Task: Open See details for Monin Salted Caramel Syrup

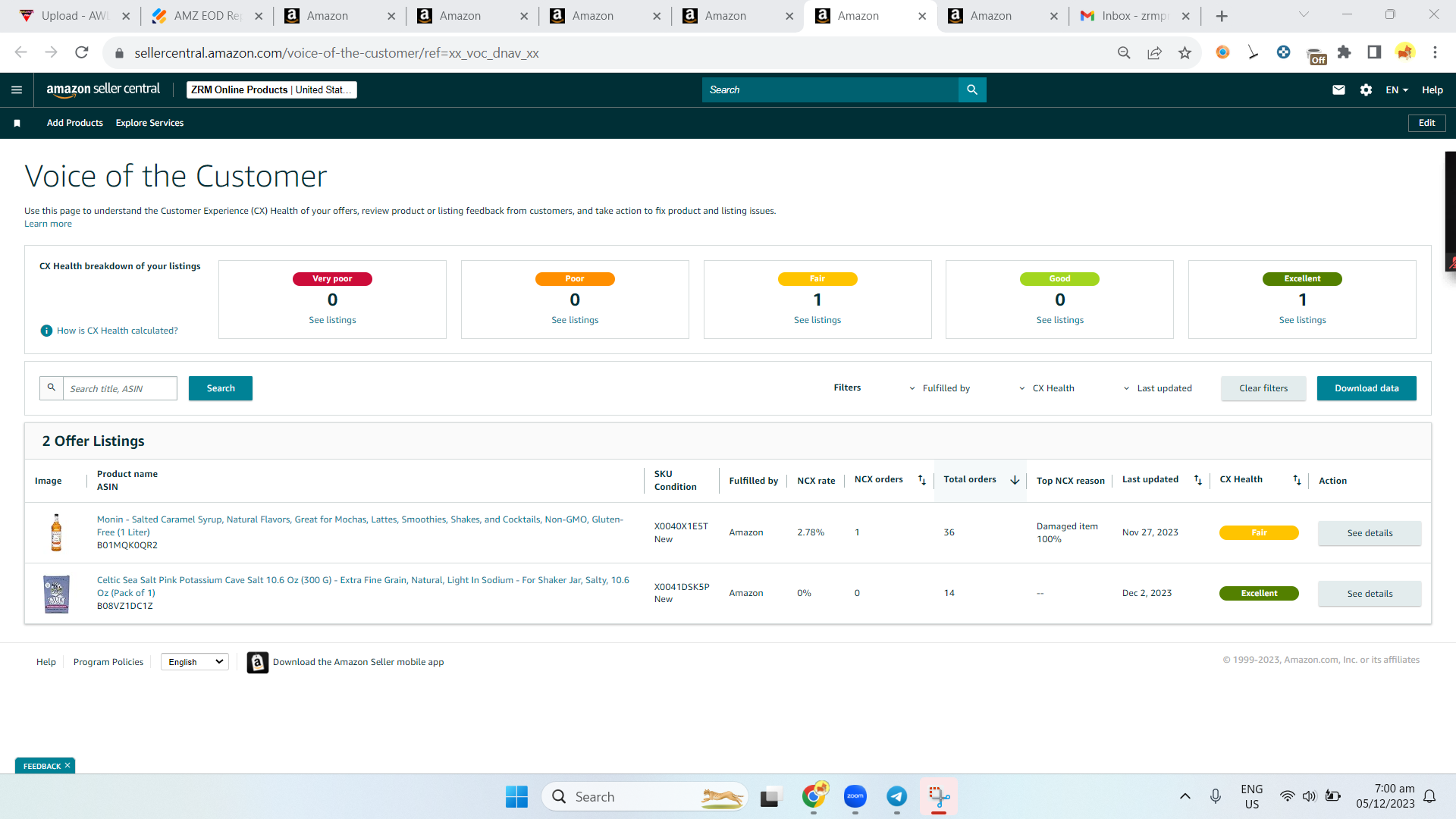Action: pos(1370,533)
